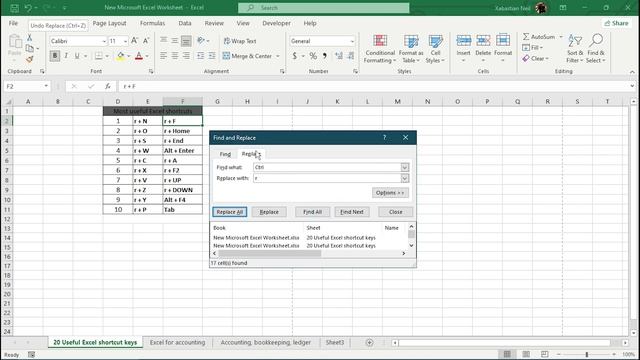Image resolution: width=640 pixels, height=360 pixels.
Task: Click Comma Style icon
Action: click(x=325, y=56)
